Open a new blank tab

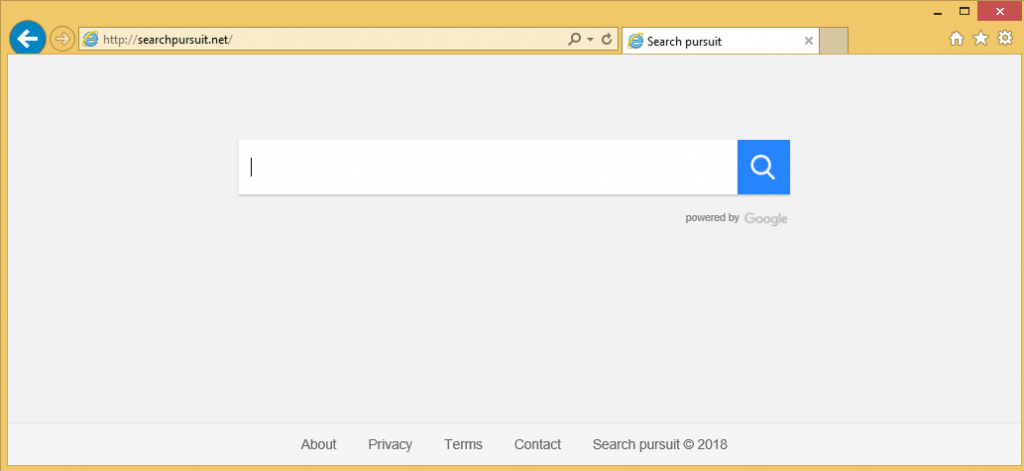point(834,41)
